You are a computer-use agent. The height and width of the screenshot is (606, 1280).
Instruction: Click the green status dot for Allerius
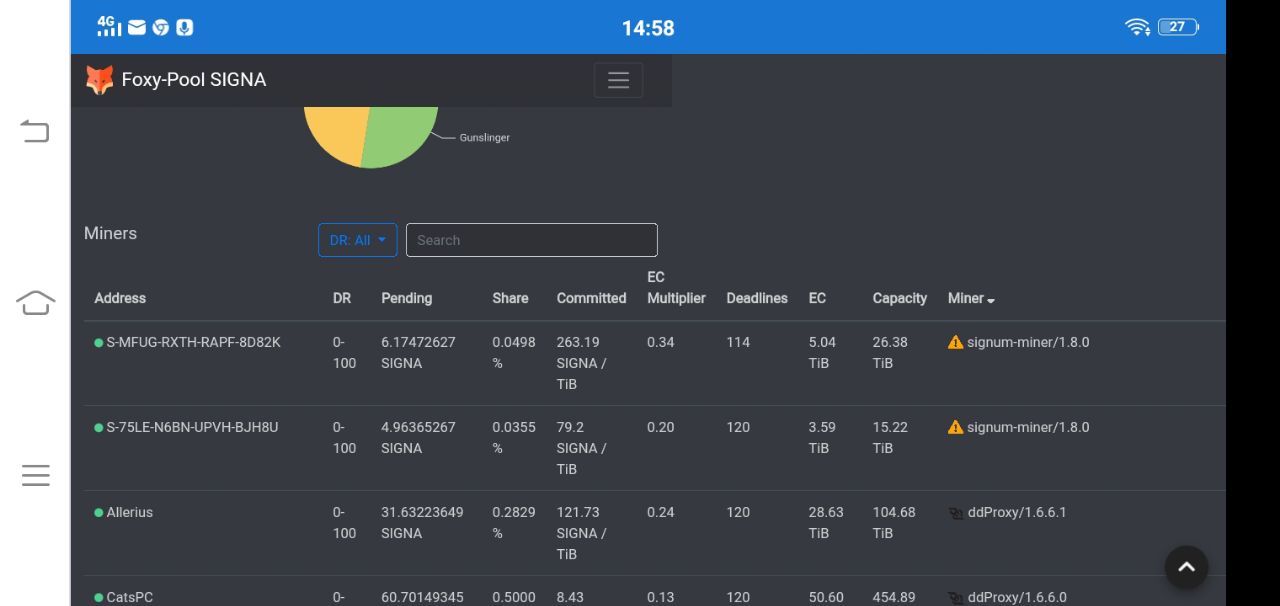click(99, 513)
